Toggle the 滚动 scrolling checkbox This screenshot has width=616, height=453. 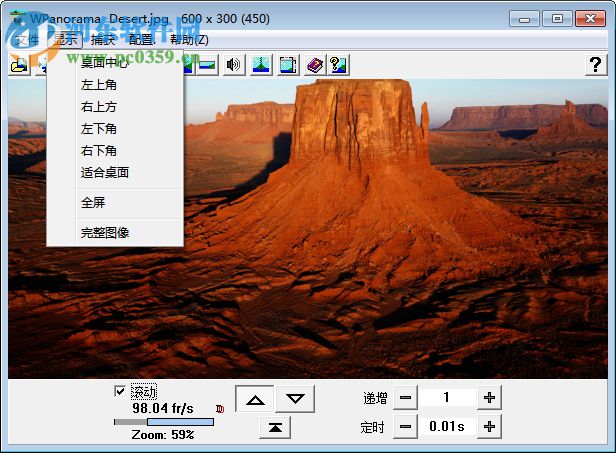120,391
